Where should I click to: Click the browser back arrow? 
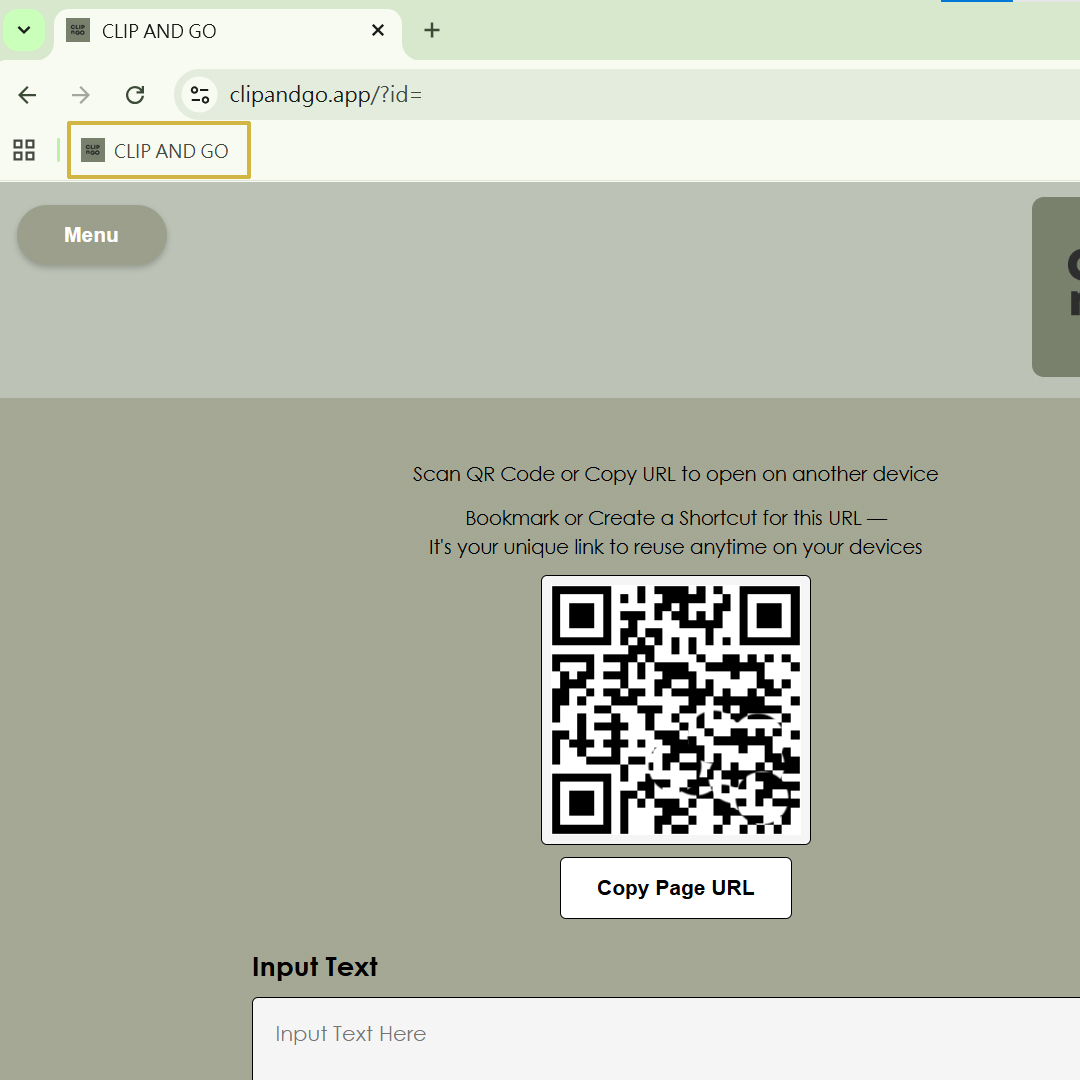(x=27, y=94)
